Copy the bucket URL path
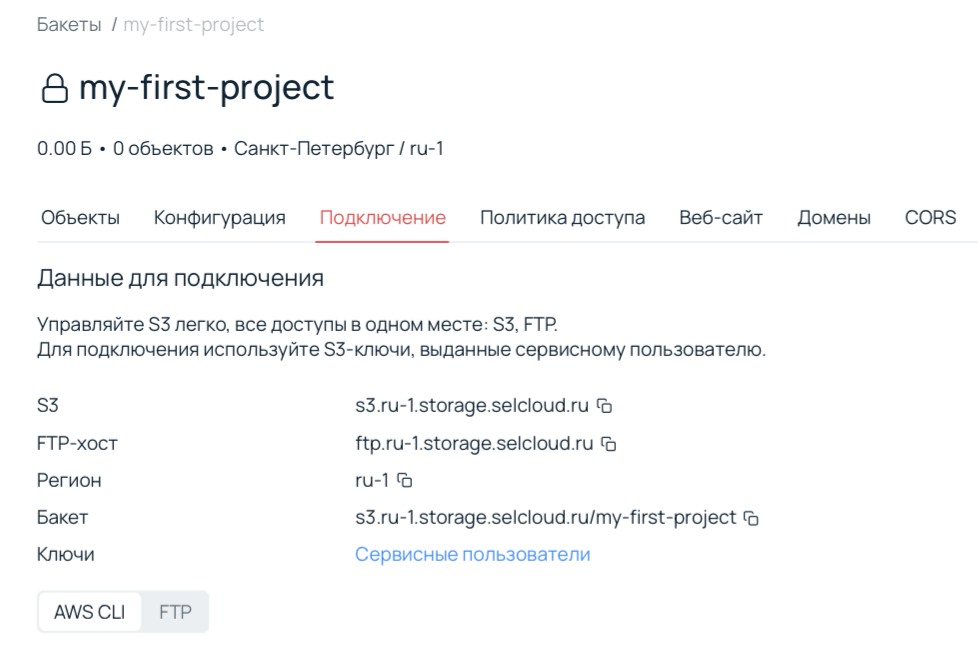This screenshot has width=978, height=648. pyautogui.click(x=751, y=518)
